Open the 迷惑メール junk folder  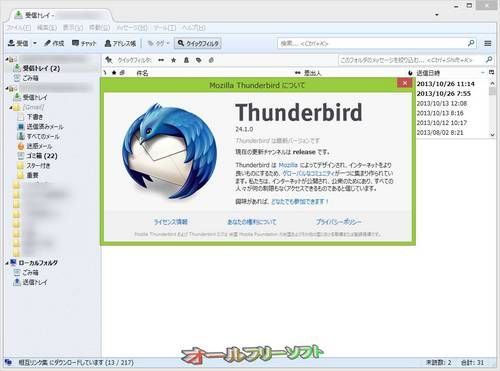click(x=39, y=146)
